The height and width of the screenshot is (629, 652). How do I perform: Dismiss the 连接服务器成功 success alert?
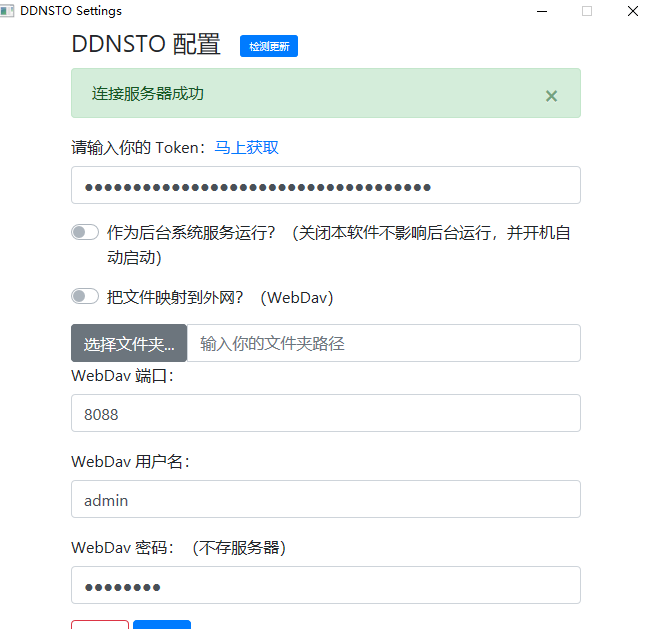(x=551, y=96)
